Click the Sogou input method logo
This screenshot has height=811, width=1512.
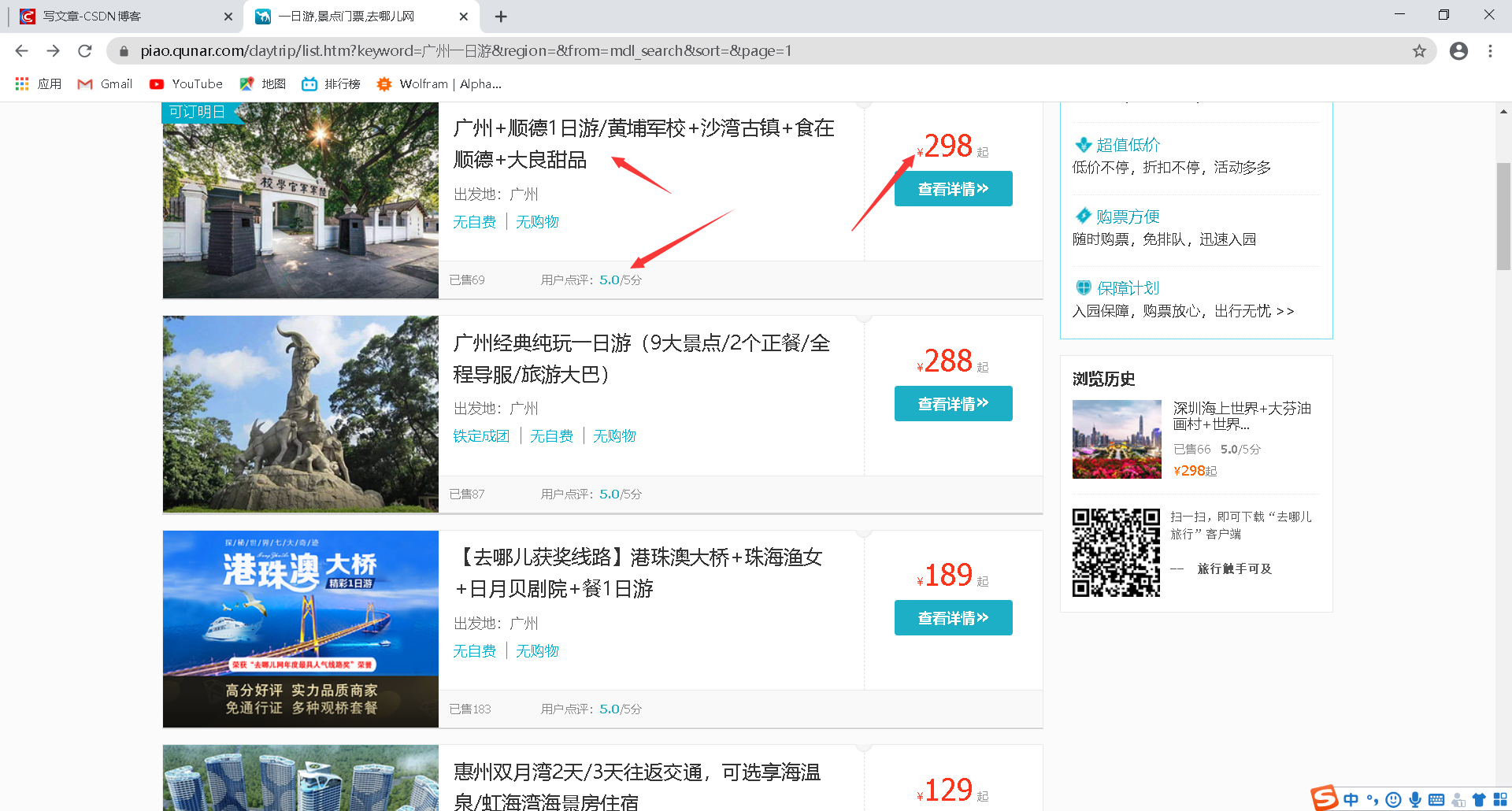coord(1325,798)
